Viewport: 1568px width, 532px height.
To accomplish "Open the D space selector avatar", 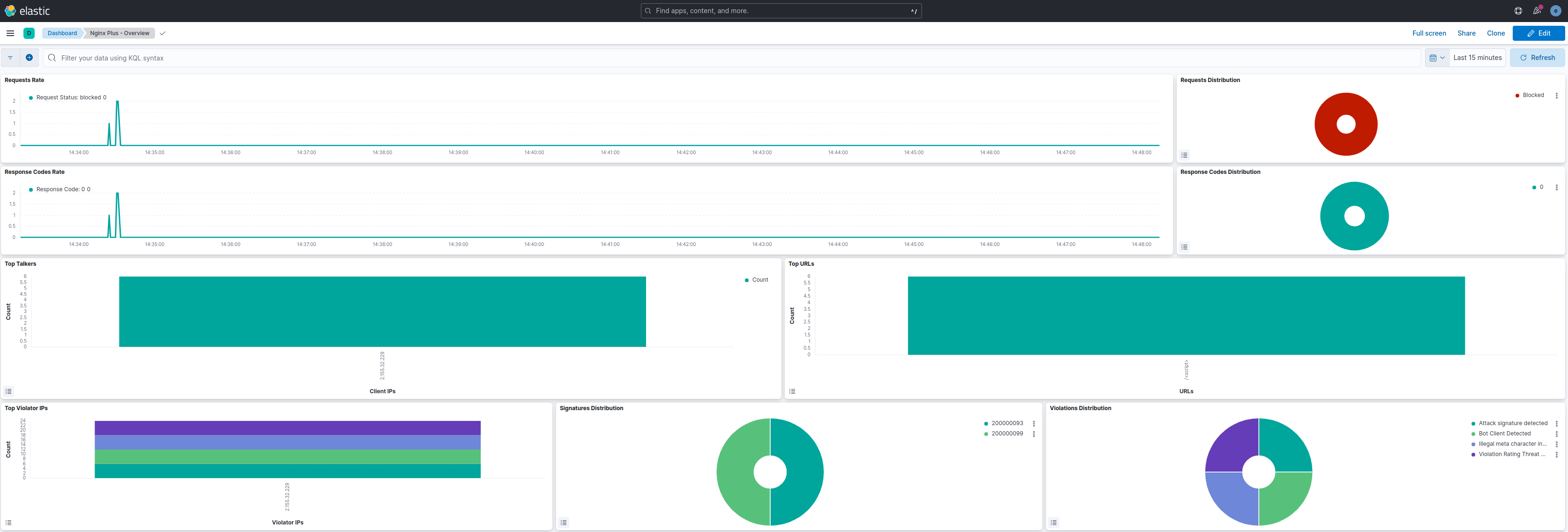I will coord(29,33).
